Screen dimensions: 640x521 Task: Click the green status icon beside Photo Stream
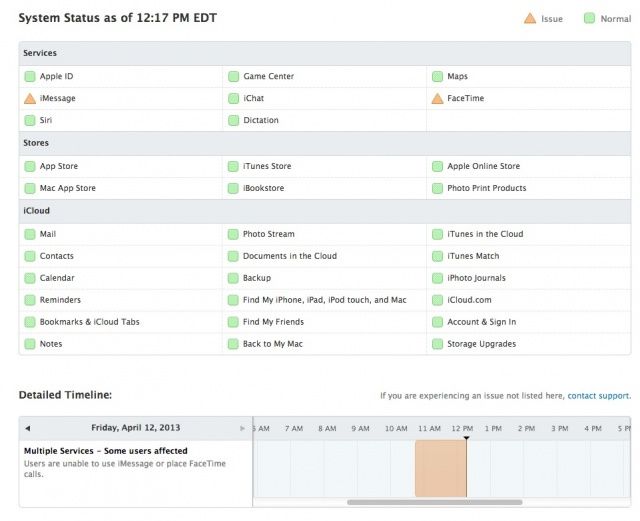tap(233, 234)
